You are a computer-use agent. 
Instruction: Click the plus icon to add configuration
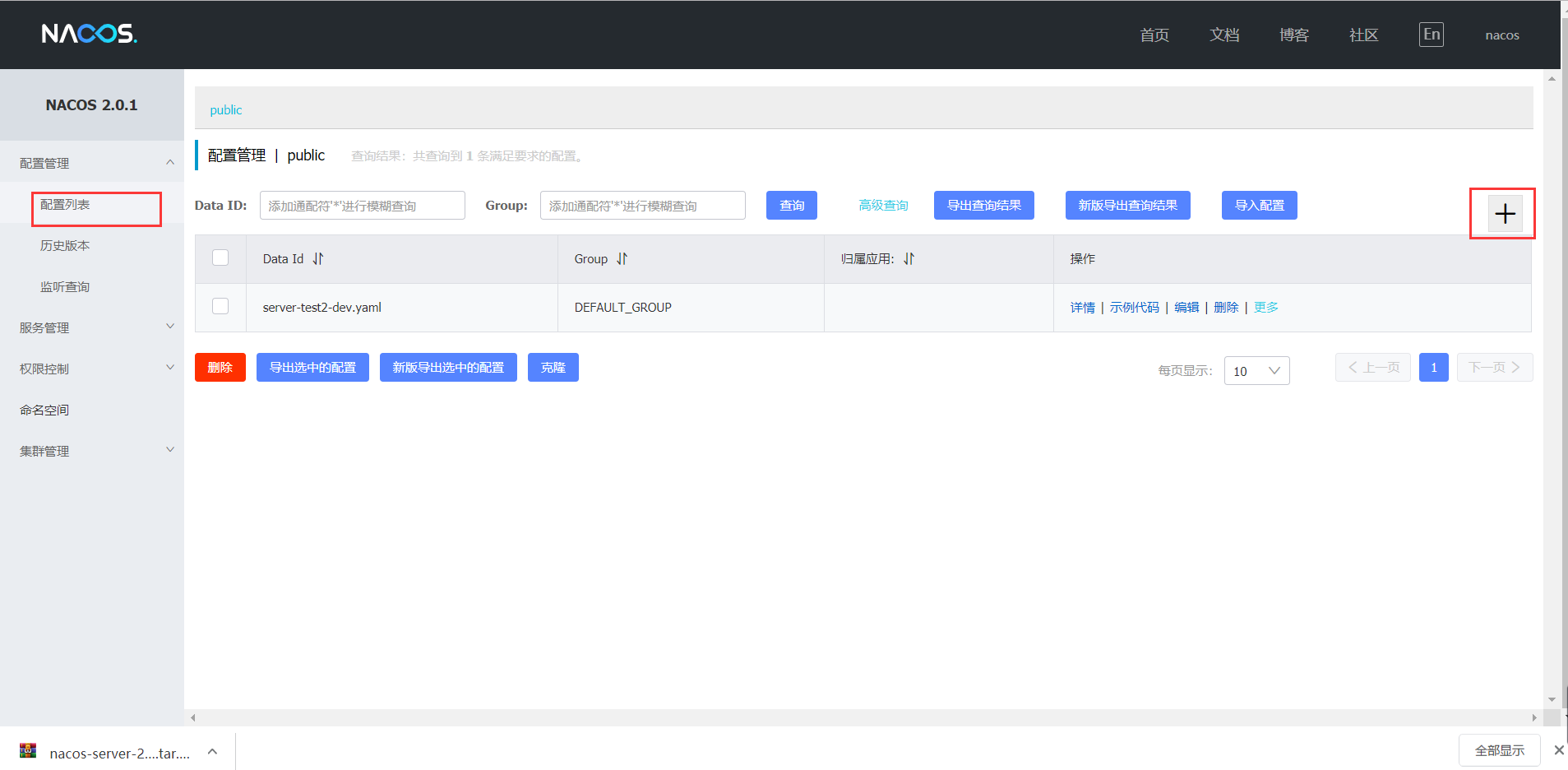(x=1505, y=214)
